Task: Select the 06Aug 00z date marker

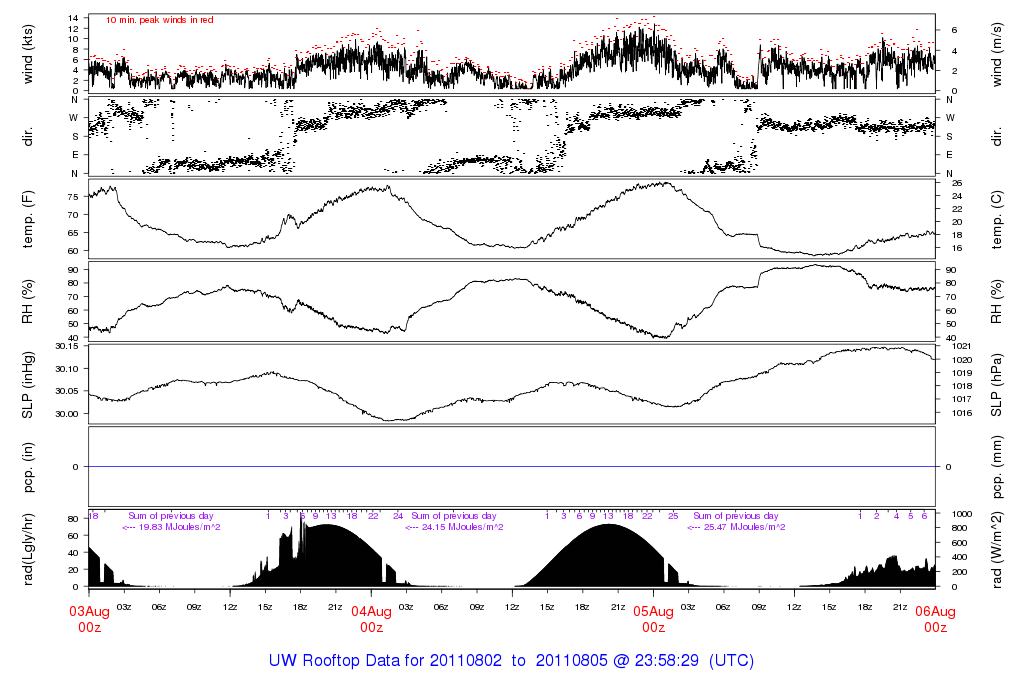Action: (x=935, y=619)
